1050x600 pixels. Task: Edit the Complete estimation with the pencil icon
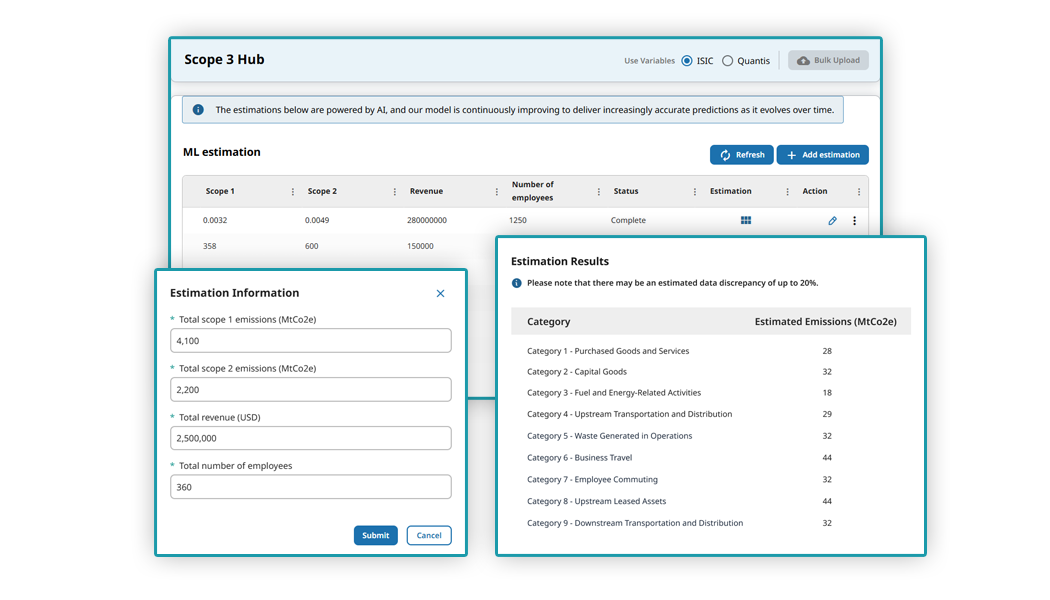click(x=832, y=220)
